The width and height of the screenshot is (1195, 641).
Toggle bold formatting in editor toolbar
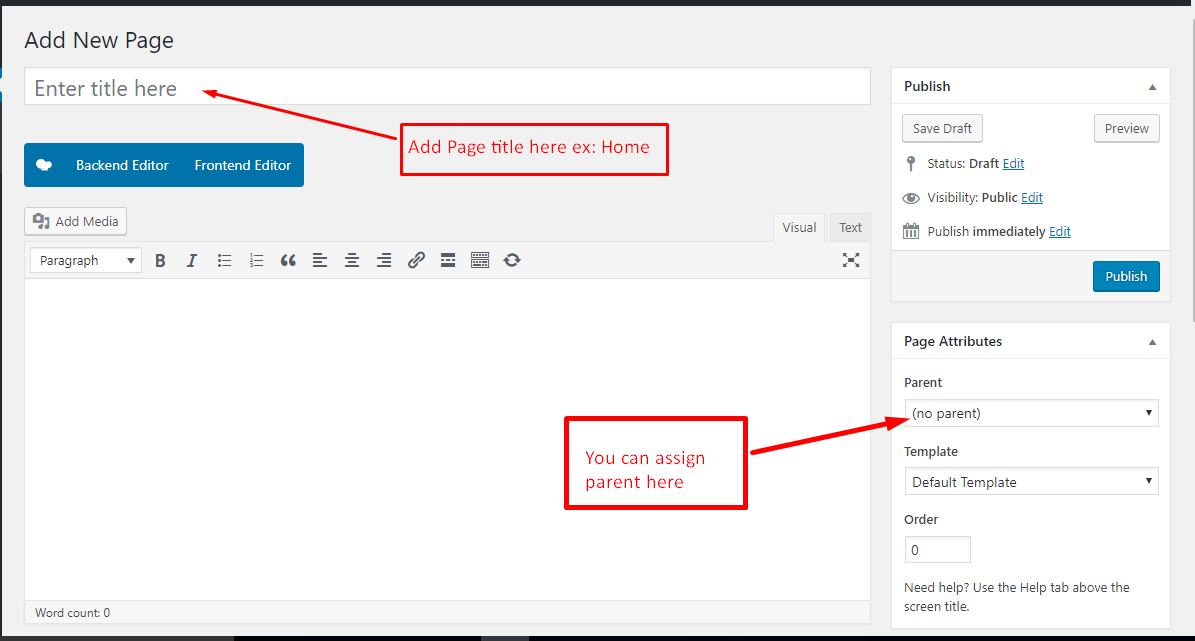[x=160, y=260]
